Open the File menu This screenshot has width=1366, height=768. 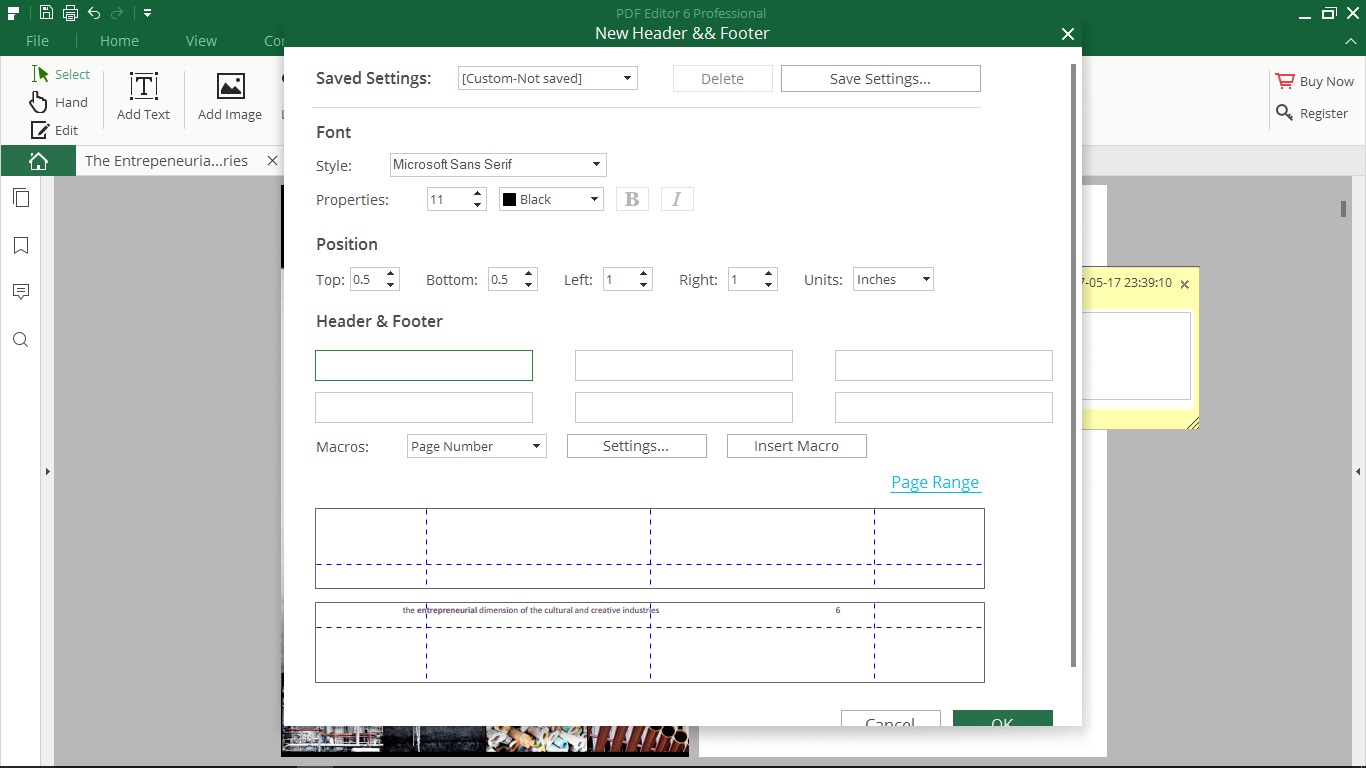point(37,41)
